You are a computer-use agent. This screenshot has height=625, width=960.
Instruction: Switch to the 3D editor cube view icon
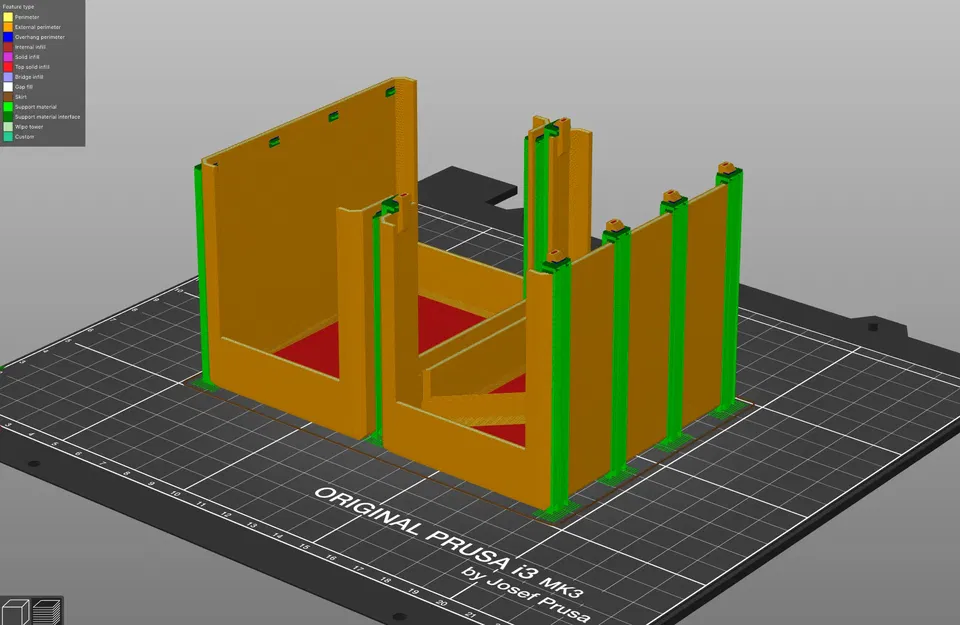pyautogui.click(x=15, y=612)
